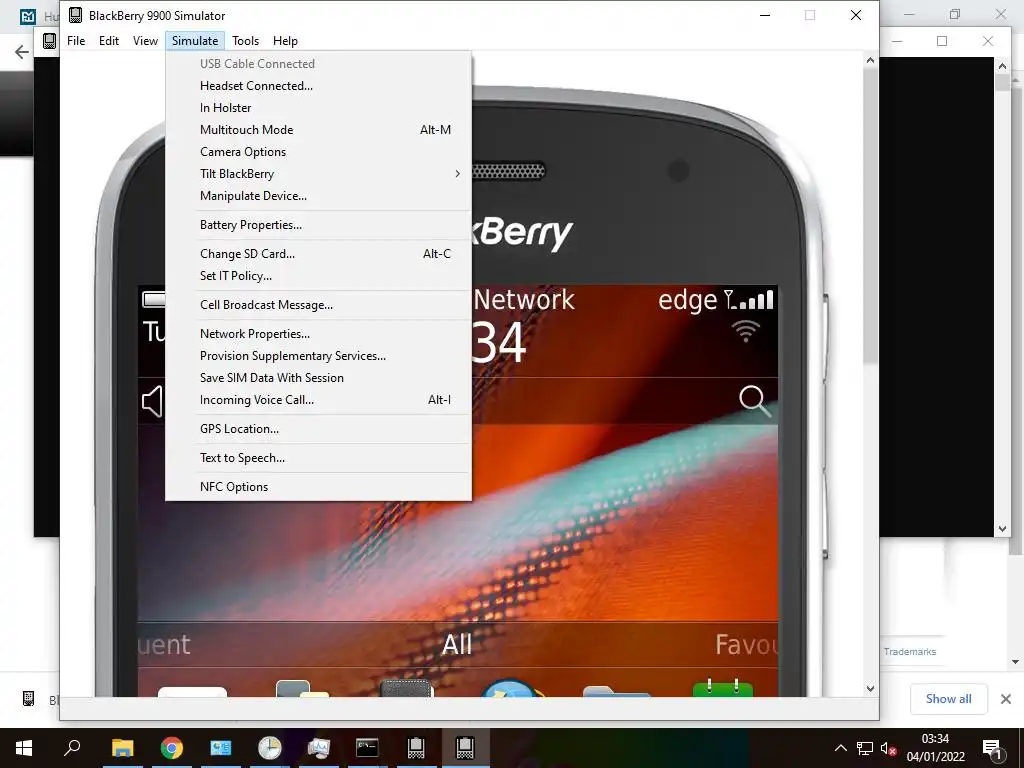The height and width of the screenshot is (768, 1024).
Task: Click the Trademarks link in background window
Action: [x=910, y=652]
